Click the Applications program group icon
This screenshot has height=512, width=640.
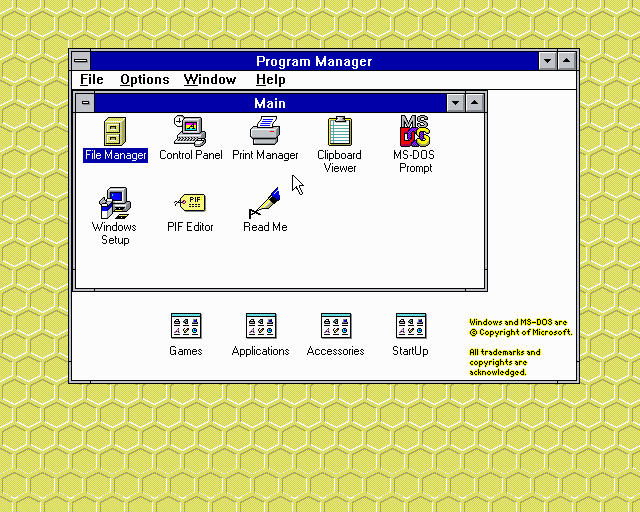[261, 326]
